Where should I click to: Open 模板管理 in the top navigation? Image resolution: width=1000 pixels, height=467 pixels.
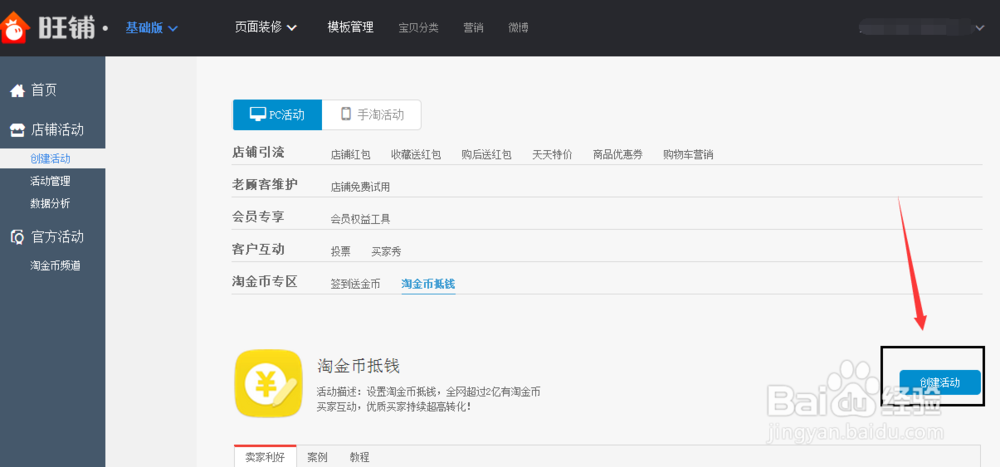[350, 27]
